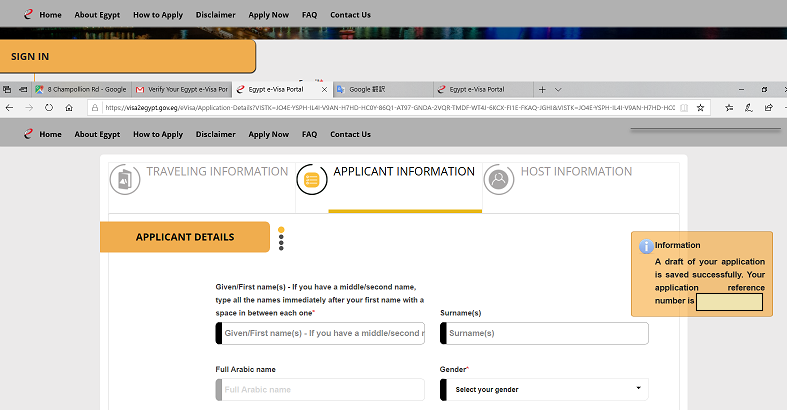Click the Surname(s) input field
Screen dimensions: 787x410
point(544,333)
